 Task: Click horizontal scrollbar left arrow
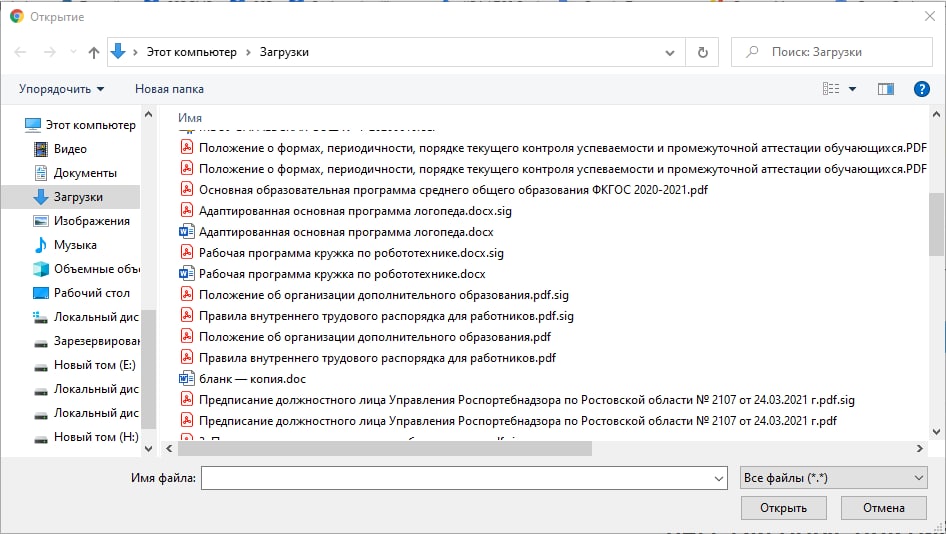pyautogui.click(x=170, y=448)
